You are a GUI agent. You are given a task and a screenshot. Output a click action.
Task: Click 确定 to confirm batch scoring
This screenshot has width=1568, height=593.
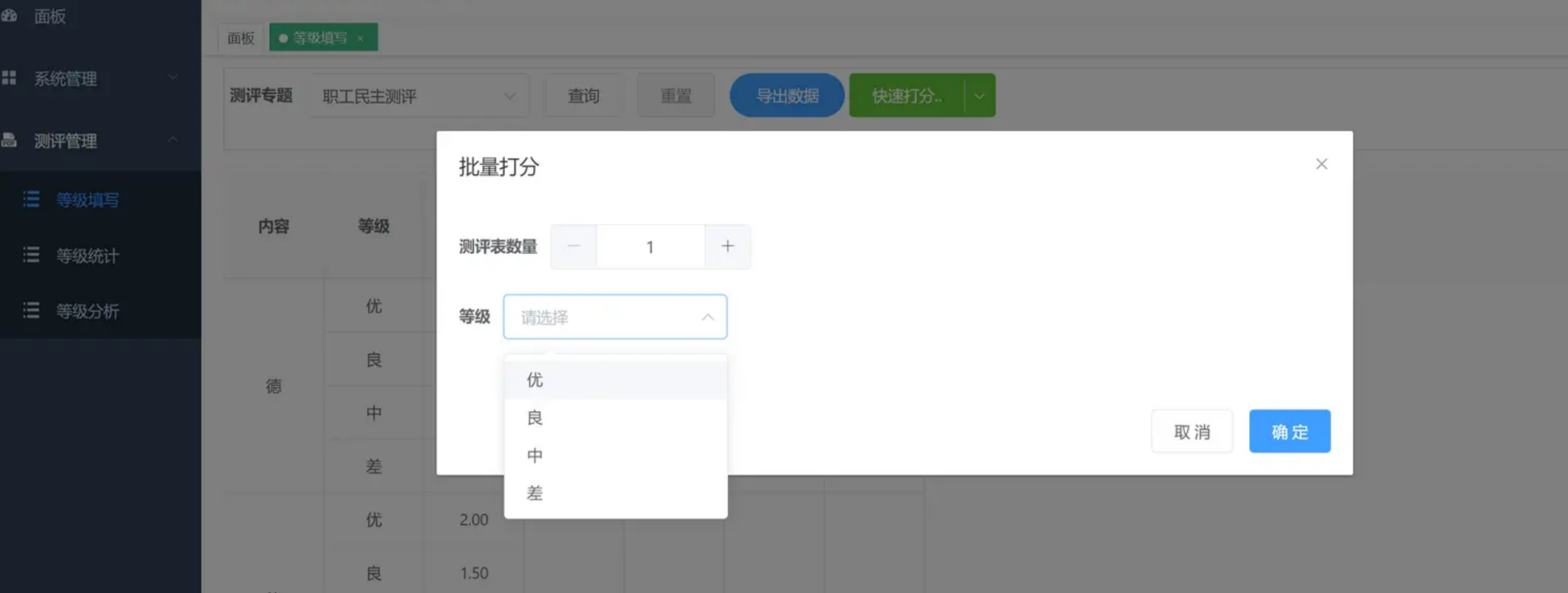(1289, 431)
